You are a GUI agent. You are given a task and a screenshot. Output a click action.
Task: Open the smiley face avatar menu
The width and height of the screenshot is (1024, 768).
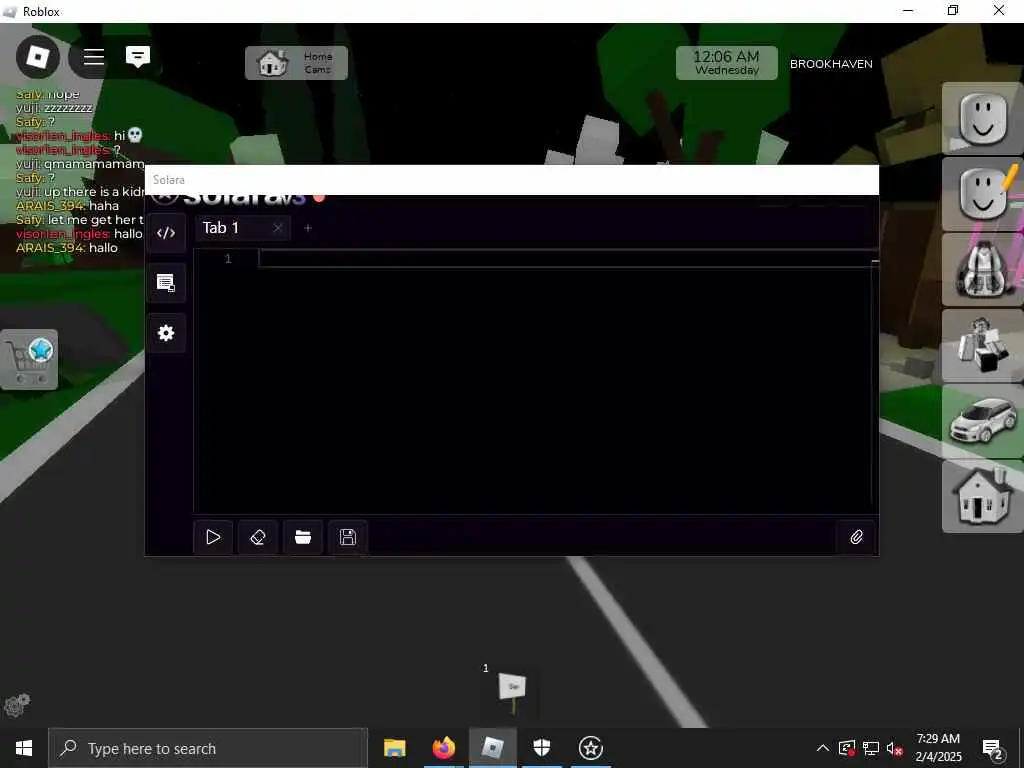982,119
